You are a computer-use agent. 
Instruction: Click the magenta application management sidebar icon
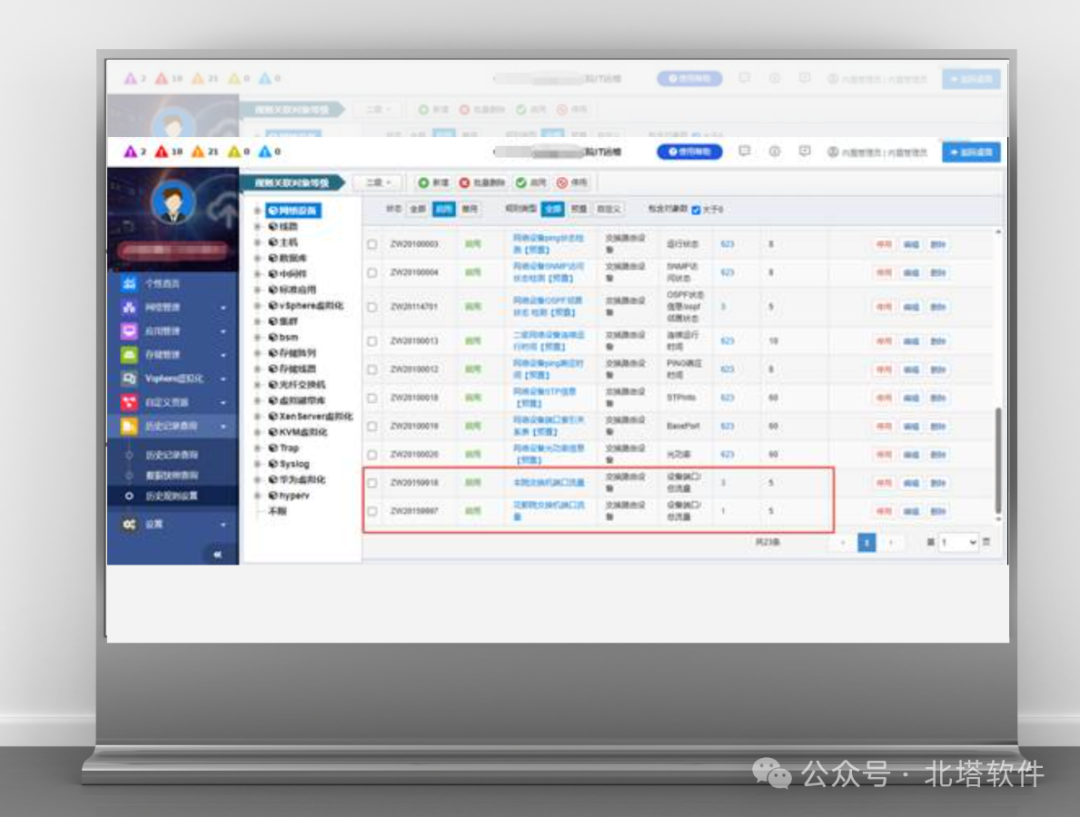[129, 331]
